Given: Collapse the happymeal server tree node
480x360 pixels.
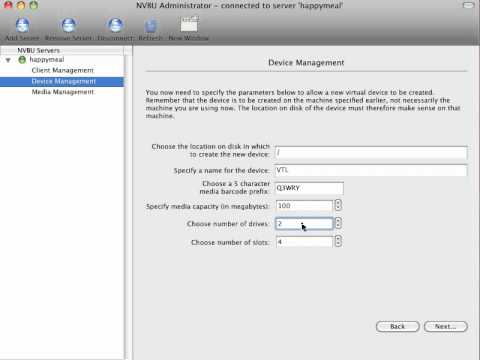Looking at the screenshot, I should (x=8, y=60).
